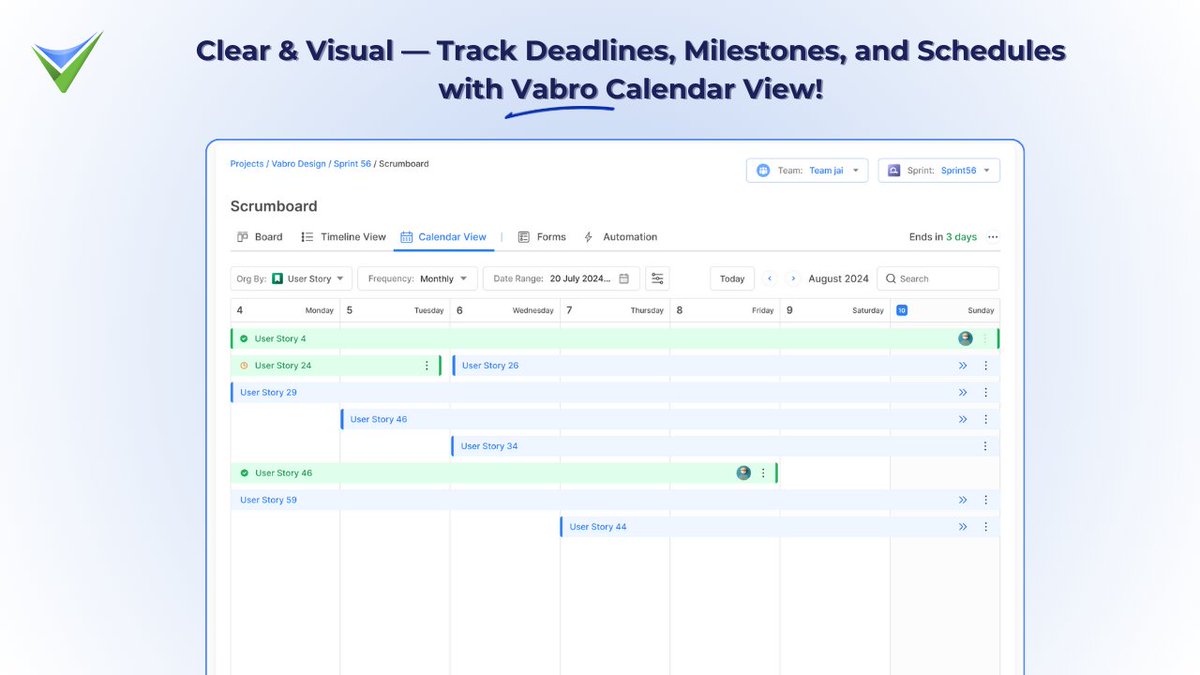Open the kebab menu on User Story 4
The height and width of the screenshot is (675, 1200).
click(985, 339)
